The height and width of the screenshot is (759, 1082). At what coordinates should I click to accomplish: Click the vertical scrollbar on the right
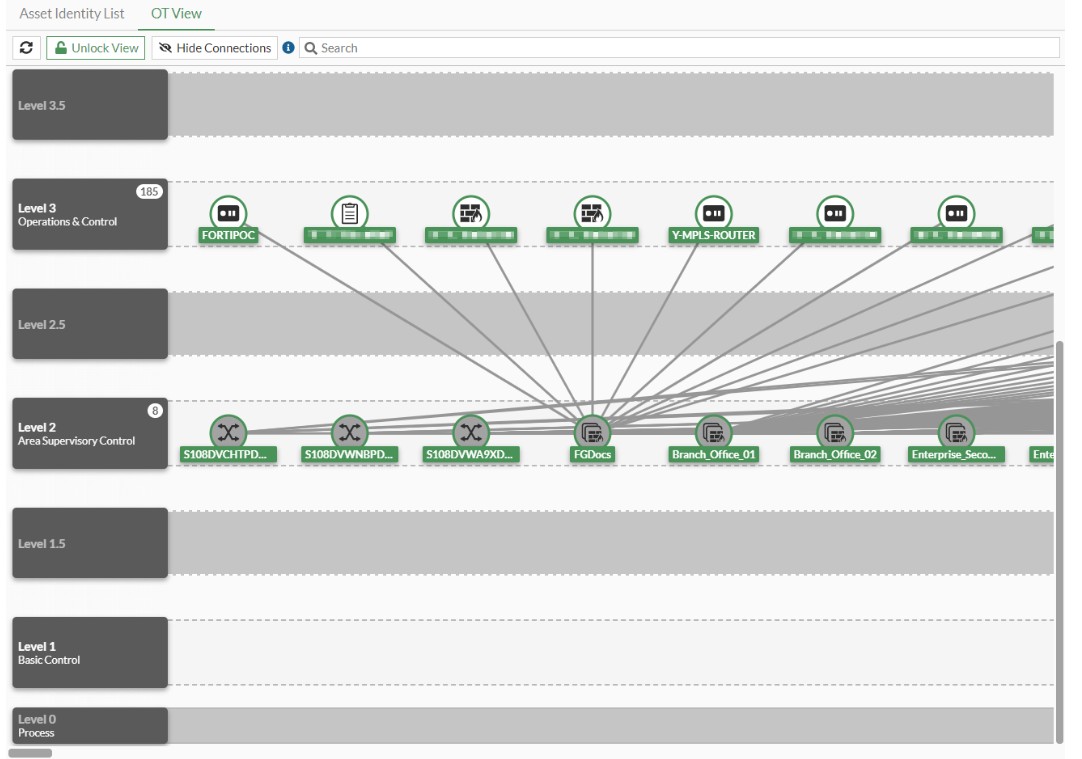click(1059, 540)
